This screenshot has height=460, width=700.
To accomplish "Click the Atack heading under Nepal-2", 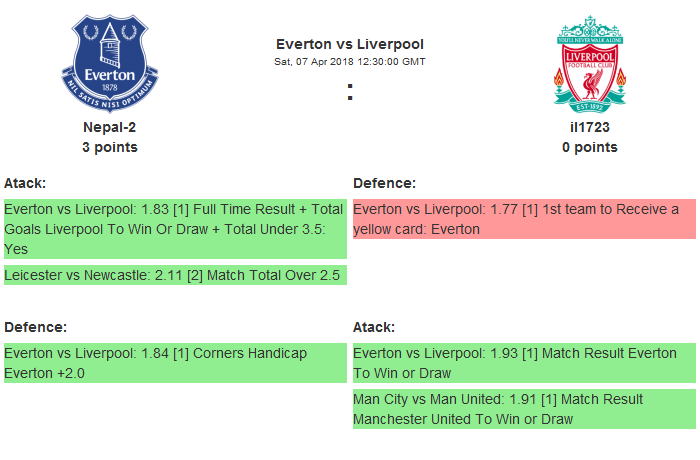I will (x=25, y=183).
